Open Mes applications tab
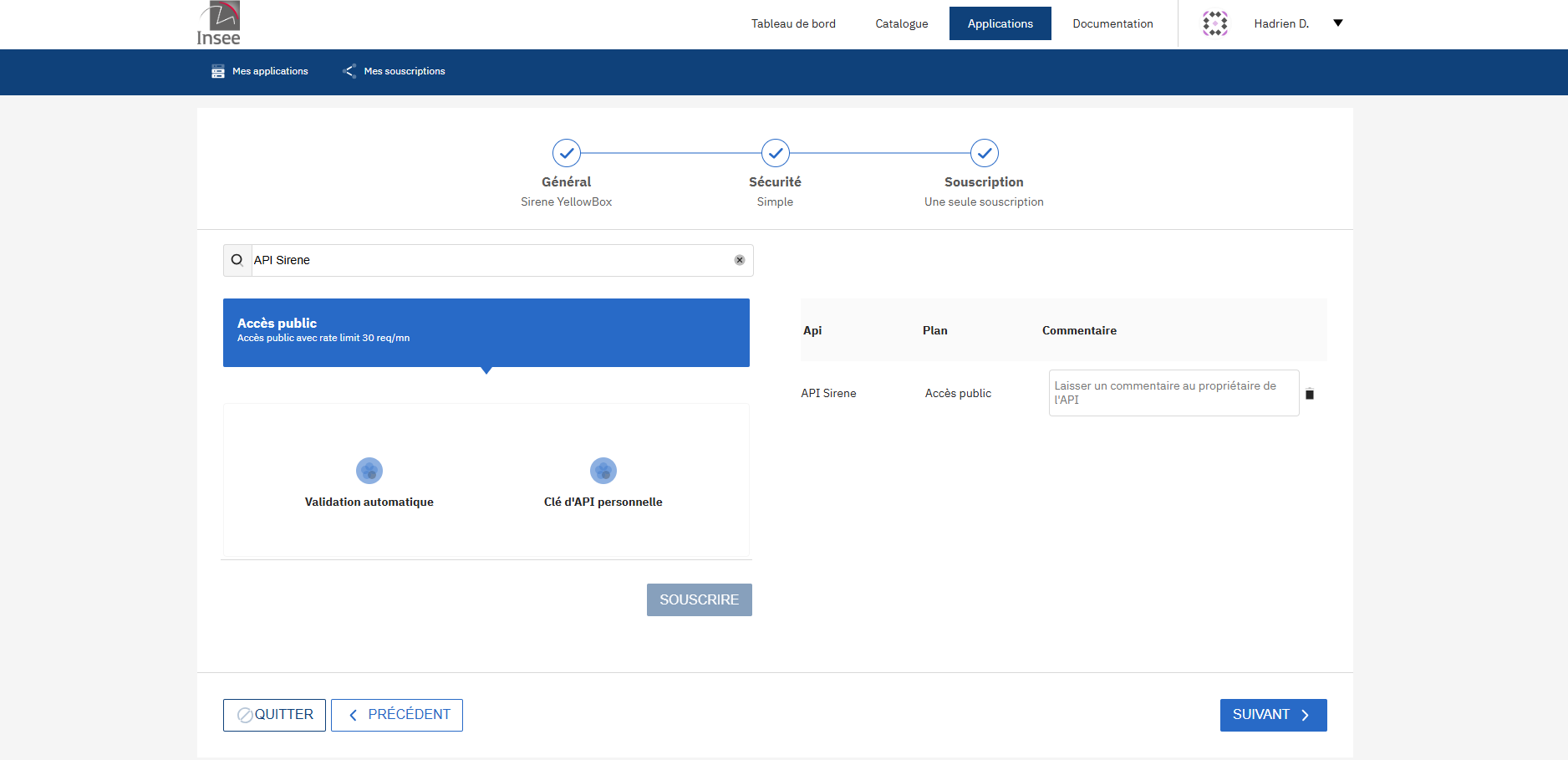 [260, 71]
